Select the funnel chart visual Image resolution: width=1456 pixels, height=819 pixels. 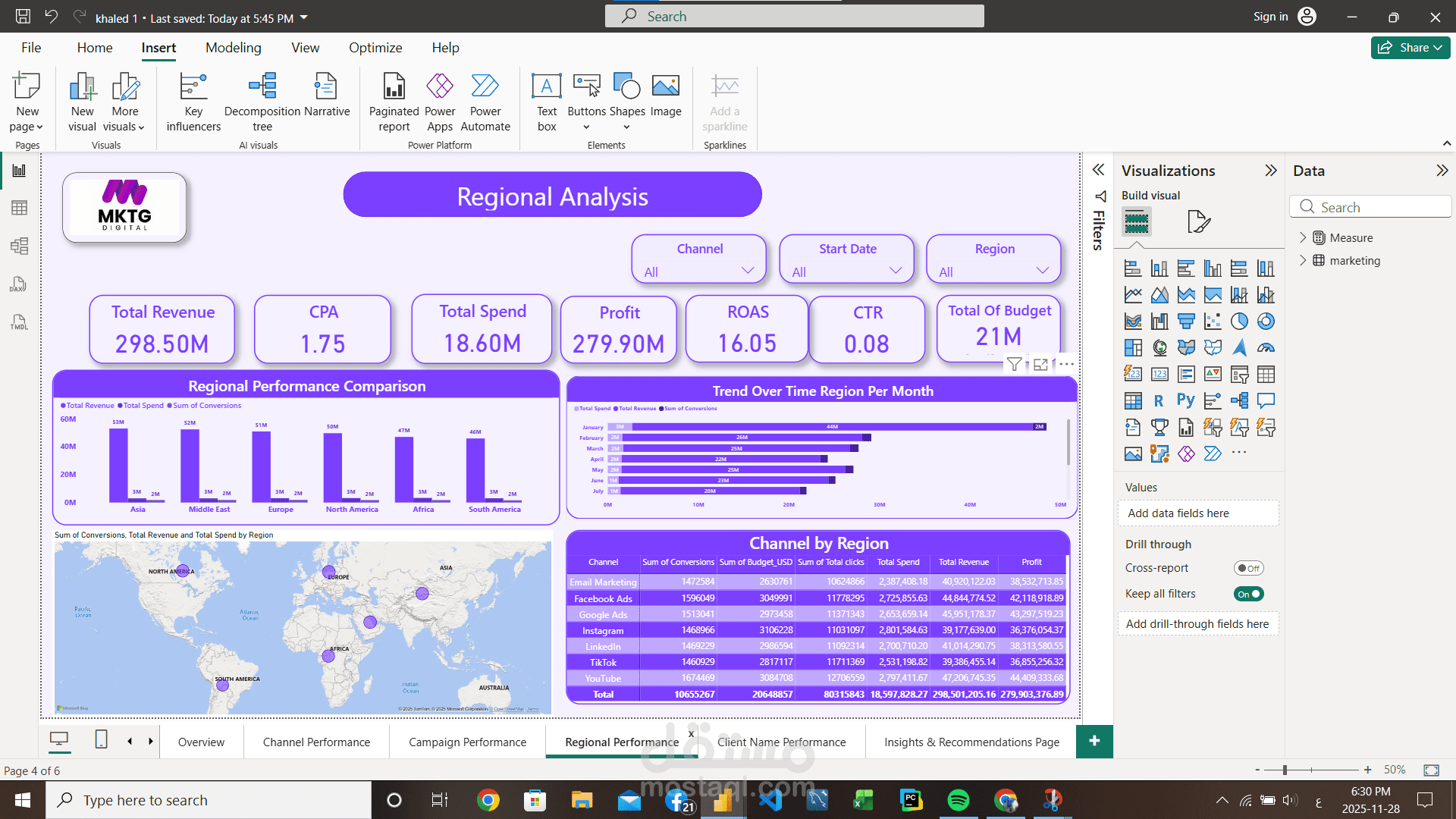coord(1186,322)
